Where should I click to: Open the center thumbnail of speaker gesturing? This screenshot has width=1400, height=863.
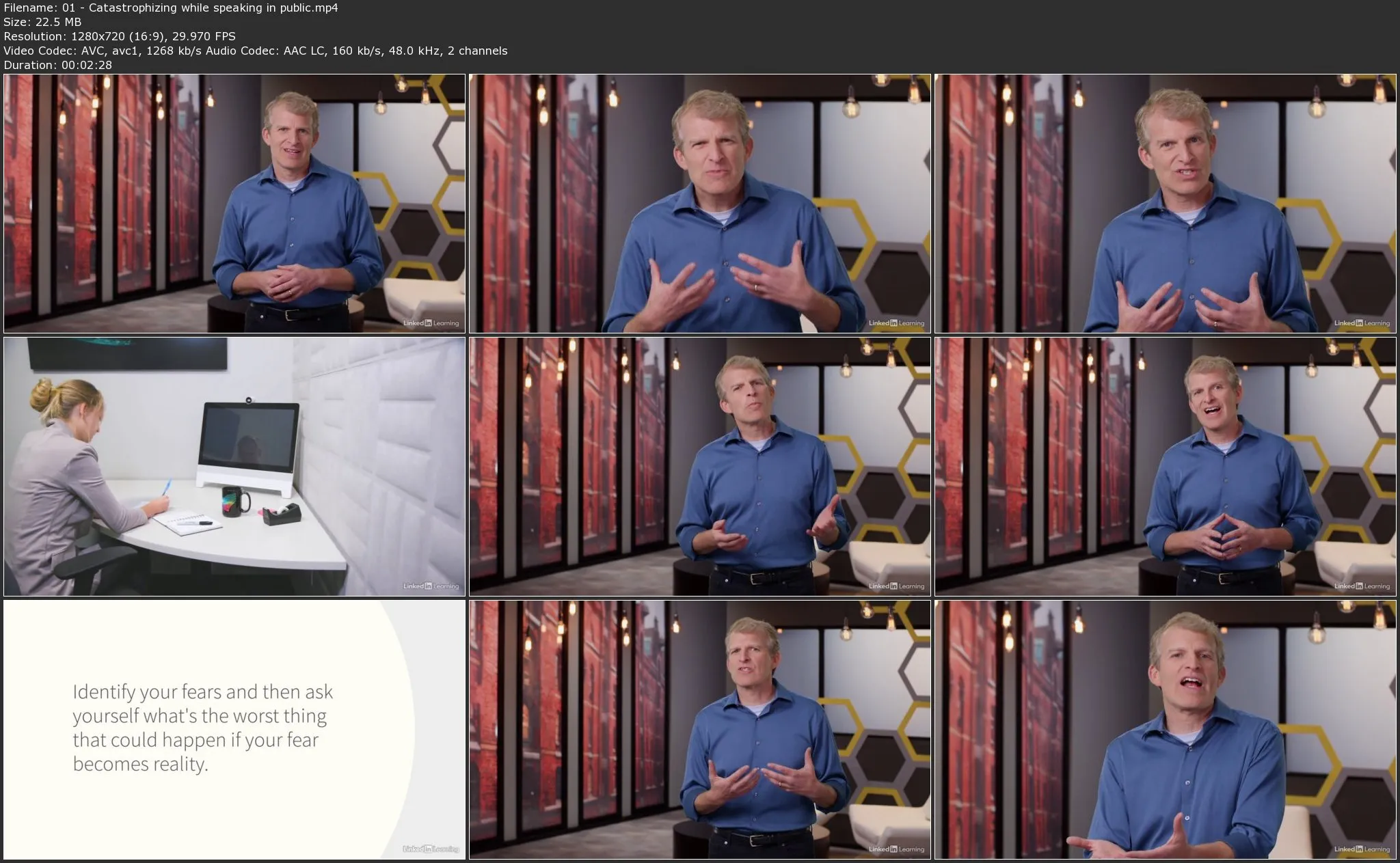tap(700, 467)
